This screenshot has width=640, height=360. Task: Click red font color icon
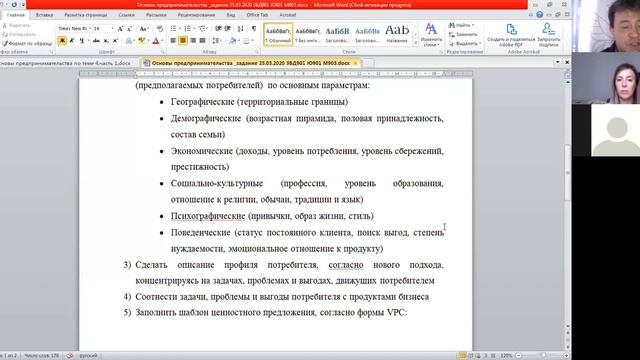tap(156, 40)
